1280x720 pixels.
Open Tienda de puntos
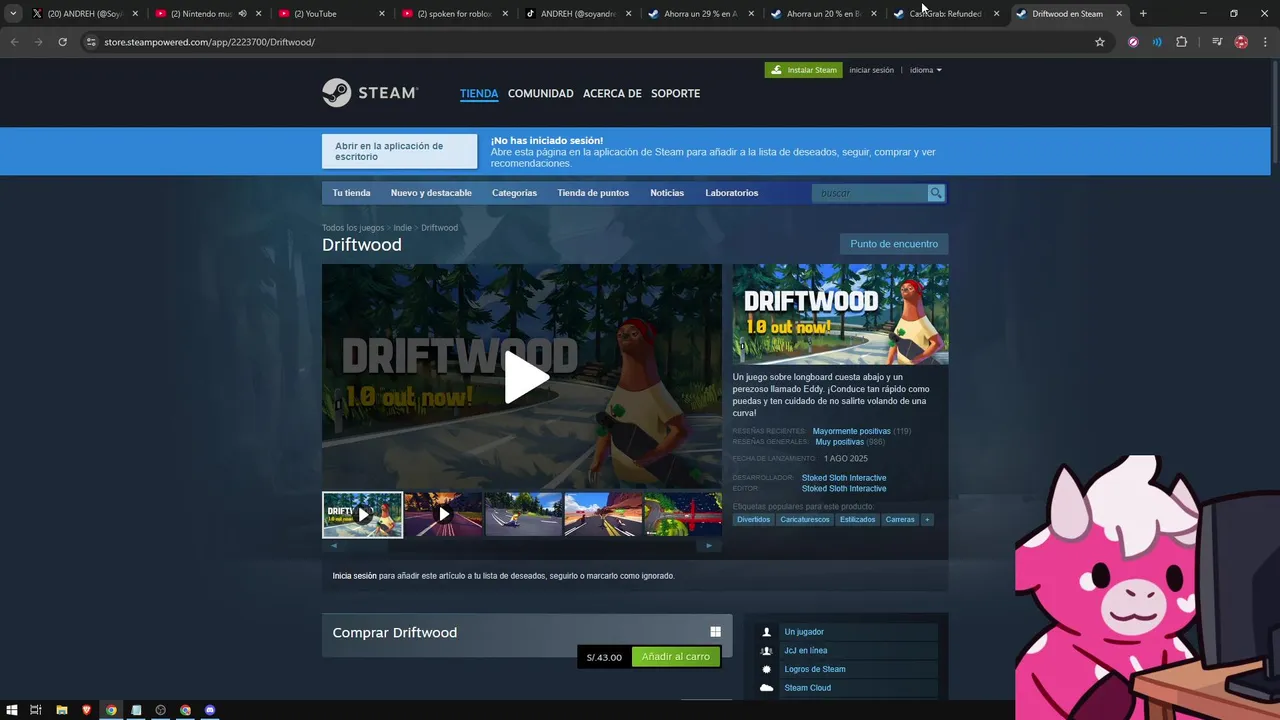click(x=593, y=193)
